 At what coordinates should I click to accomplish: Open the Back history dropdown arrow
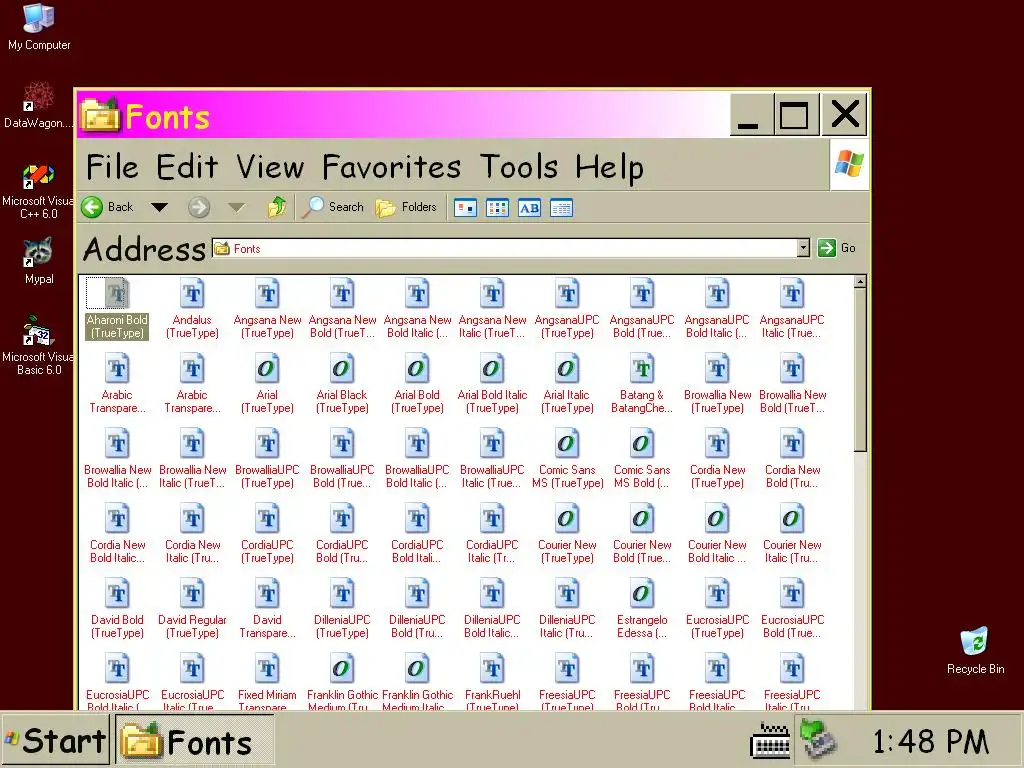click(x=159, y=208)
